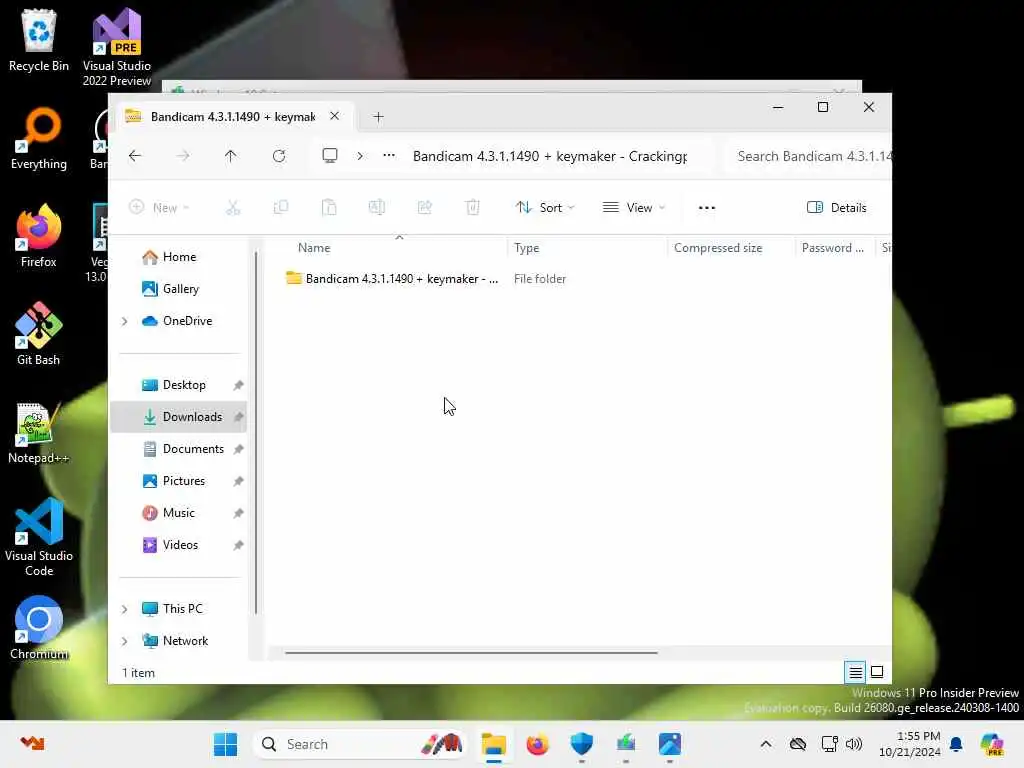Expand the Network tree node
Screen dimensions: 1024x768
[125, 641]
